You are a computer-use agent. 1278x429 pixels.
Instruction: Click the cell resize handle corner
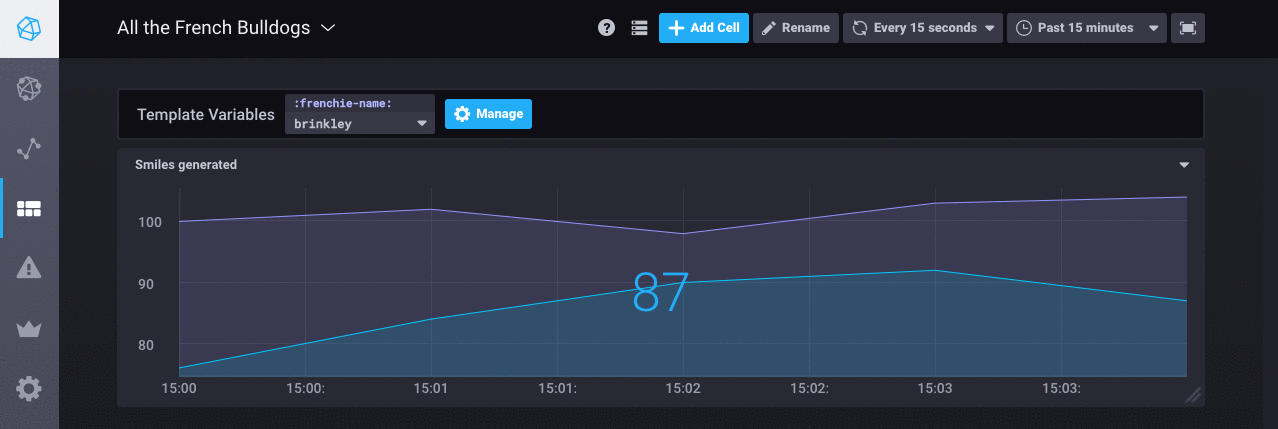tap(1192, 395)
